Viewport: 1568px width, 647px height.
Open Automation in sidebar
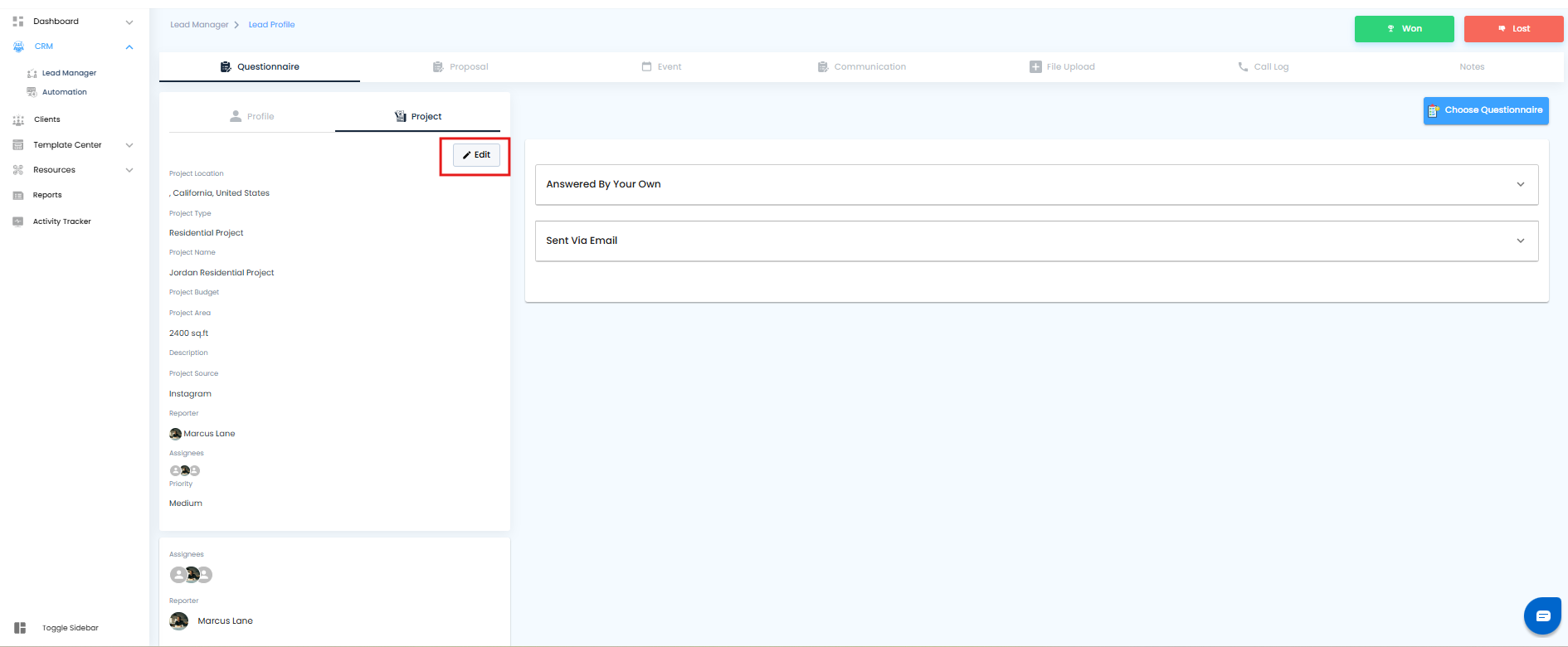pyautogui.click(x=65, y=92)
